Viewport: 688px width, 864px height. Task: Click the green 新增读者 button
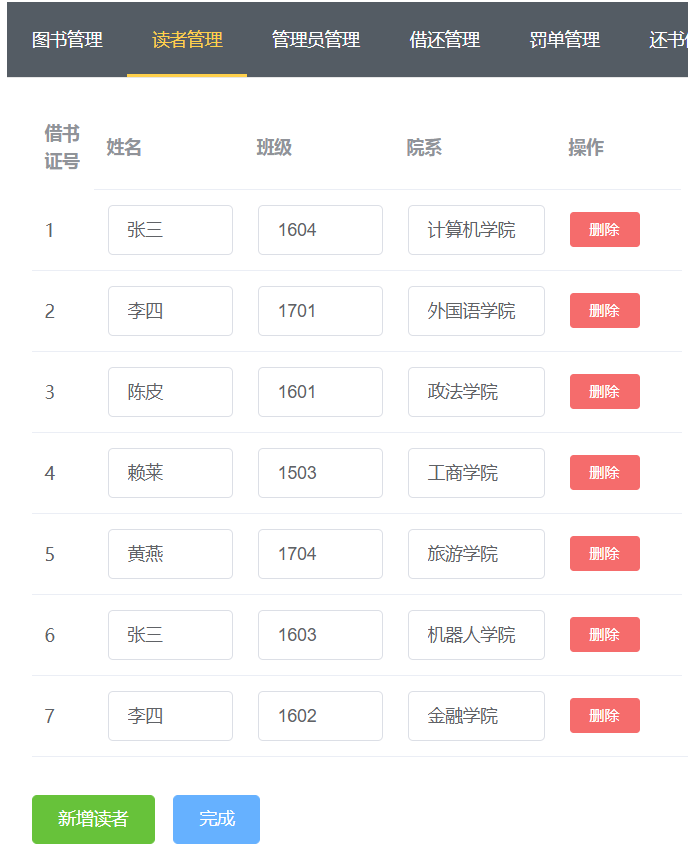click(x=93, y=819)
